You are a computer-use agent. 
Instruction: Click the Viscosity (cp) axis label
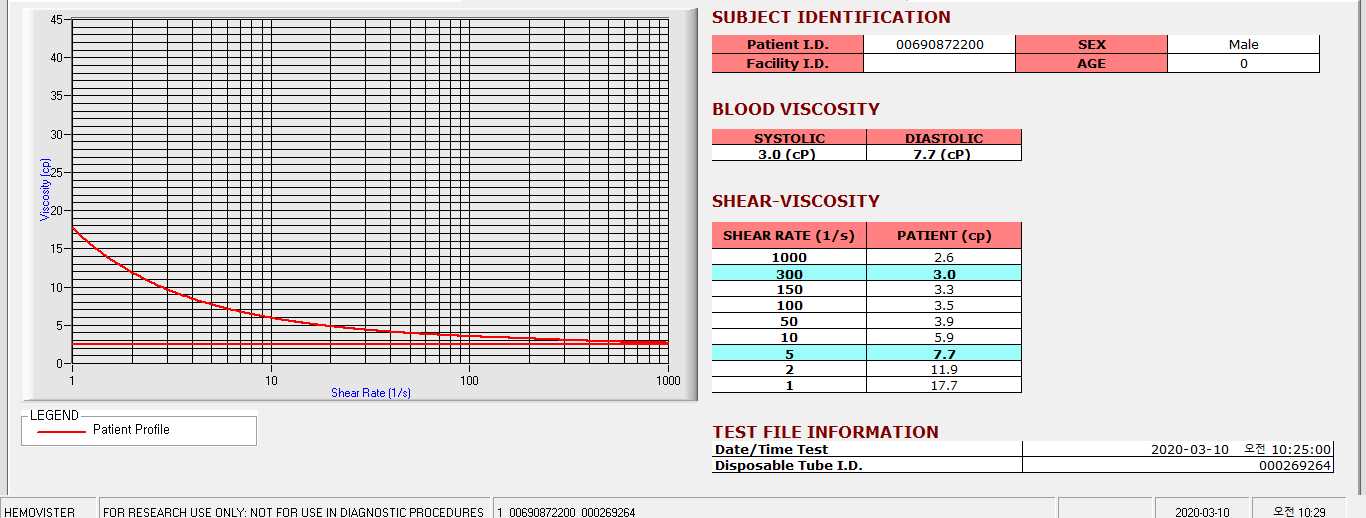[45, 189]
